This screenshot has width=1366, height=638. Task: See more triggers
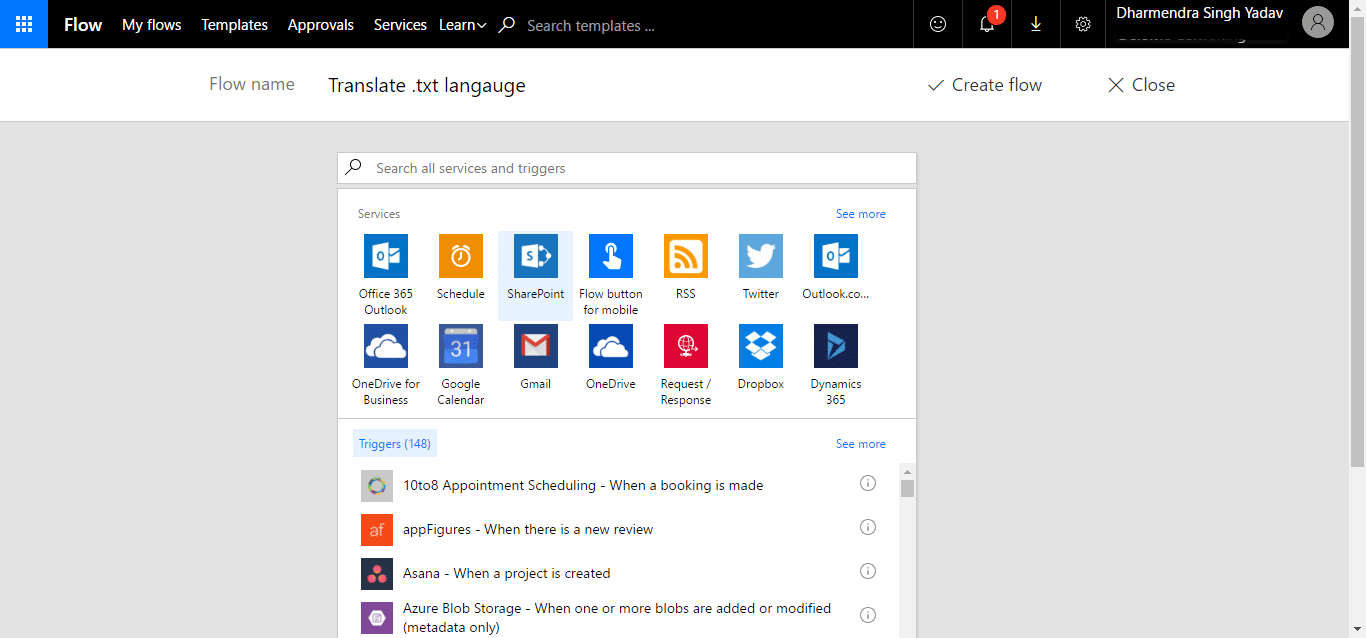861,444
